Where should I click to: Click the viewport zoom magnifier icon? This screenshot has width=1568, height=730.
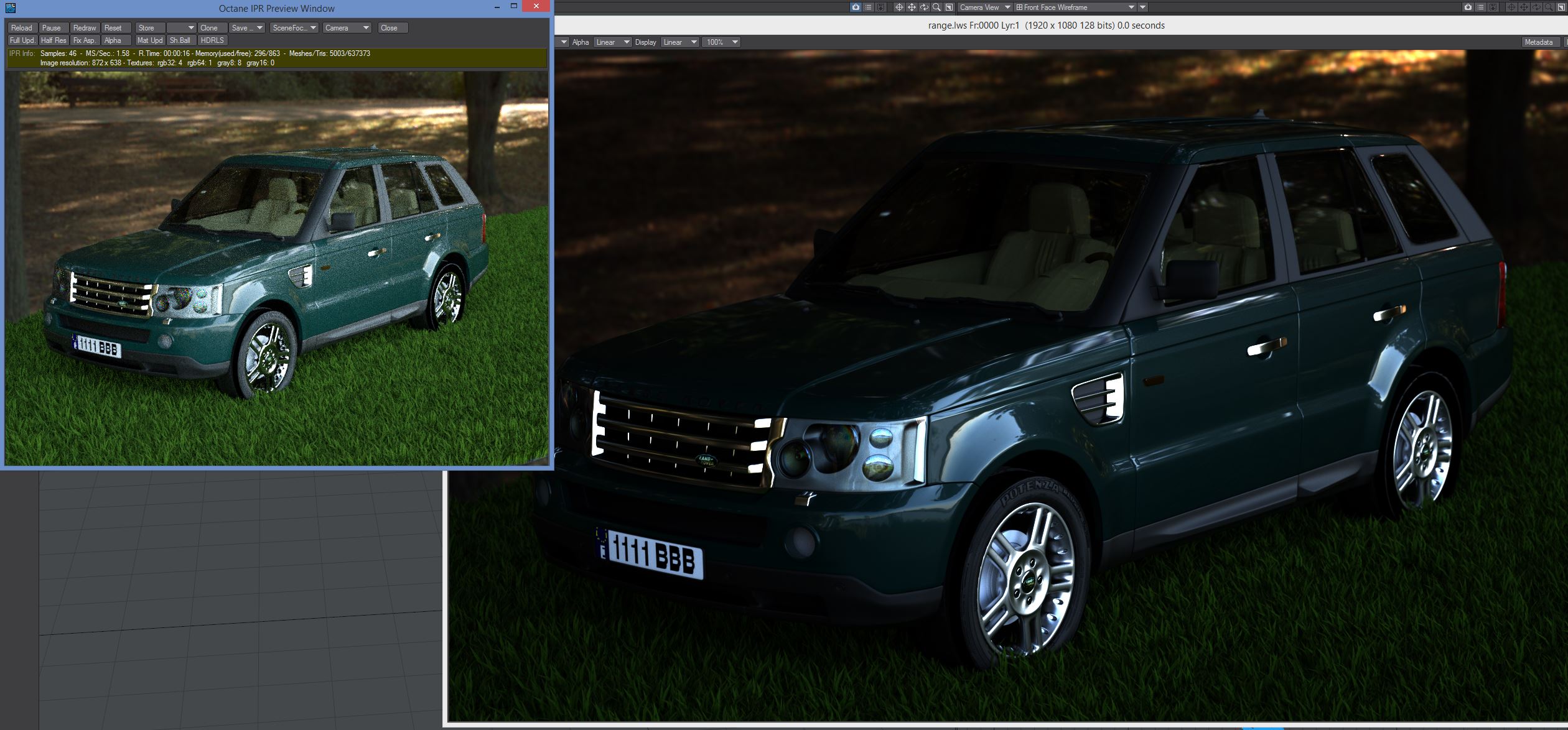click(936, 7)
